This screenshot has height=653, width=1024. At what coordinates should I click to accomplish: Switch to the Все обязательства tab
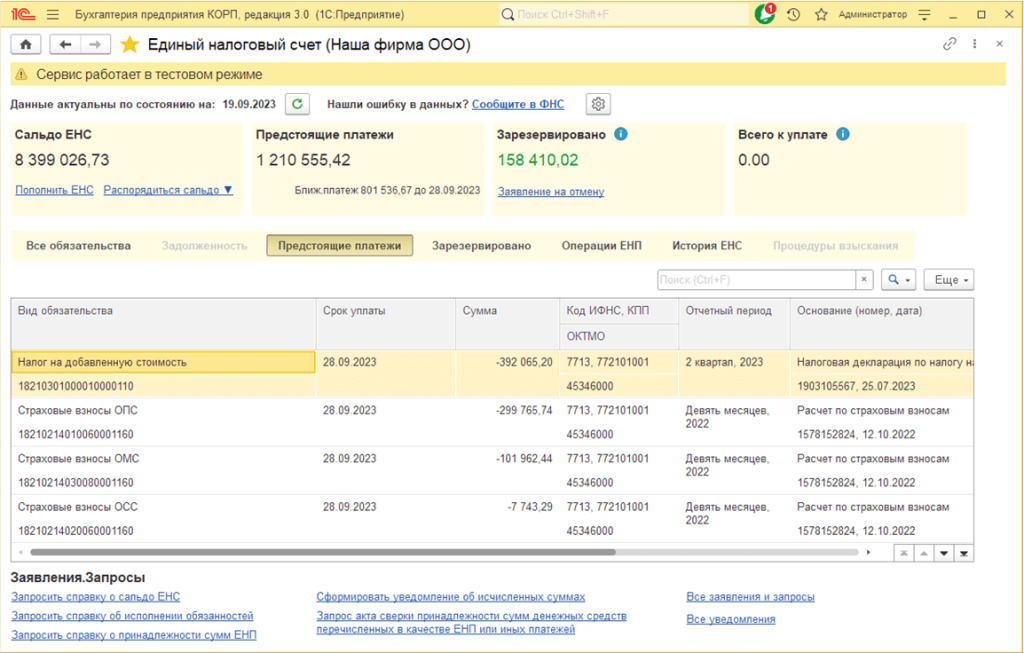78,246
